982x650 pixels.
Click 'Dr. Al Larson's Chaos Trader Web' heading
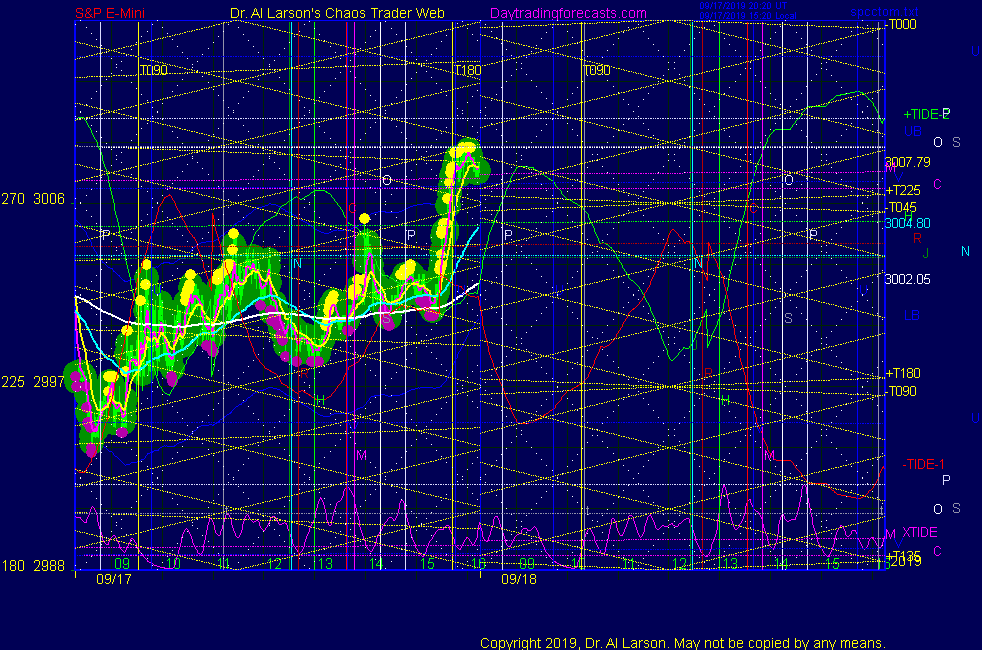pos(337,13)
